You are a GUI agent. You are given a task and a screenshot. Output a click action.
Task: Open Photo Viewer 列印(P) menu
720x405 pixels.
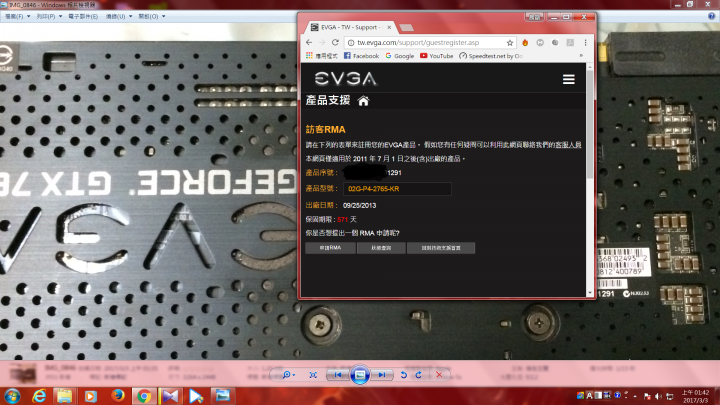49,16
